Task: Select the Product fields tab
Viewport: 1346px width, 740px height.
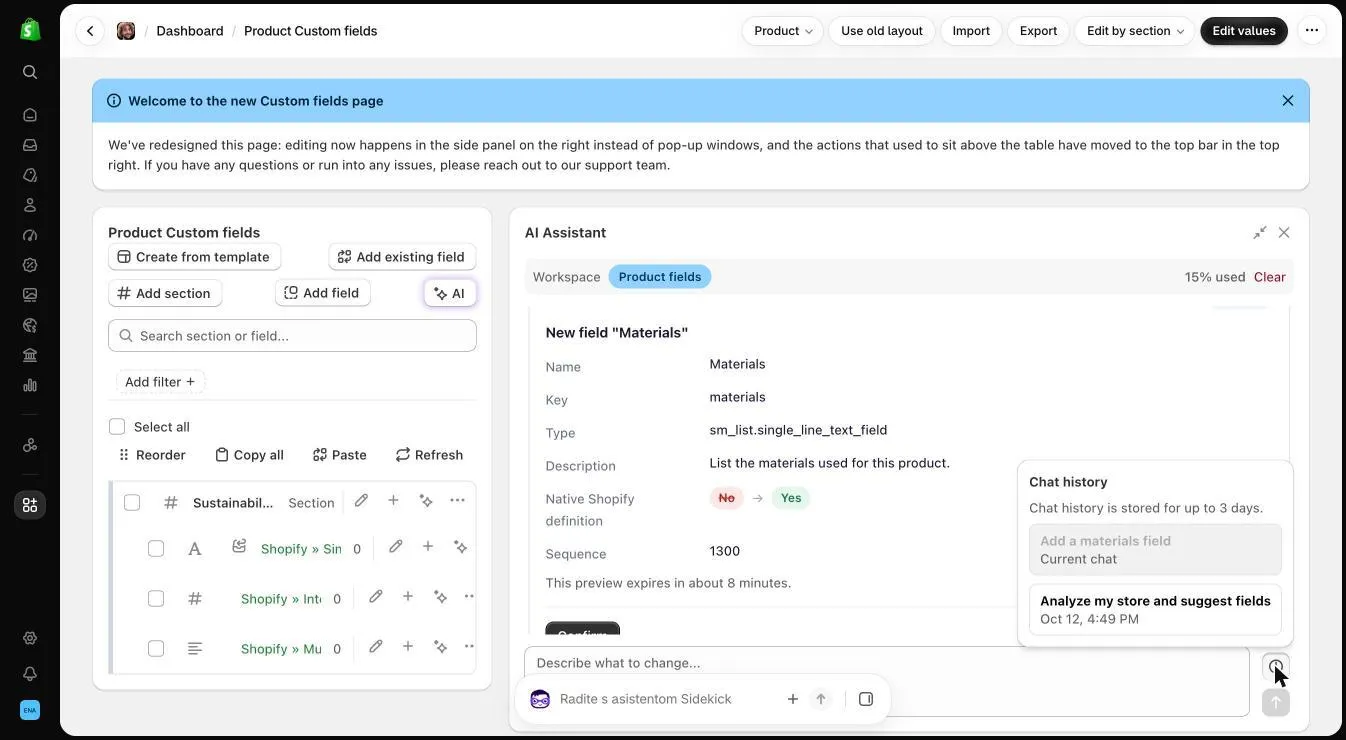Action: click(660, 277)
